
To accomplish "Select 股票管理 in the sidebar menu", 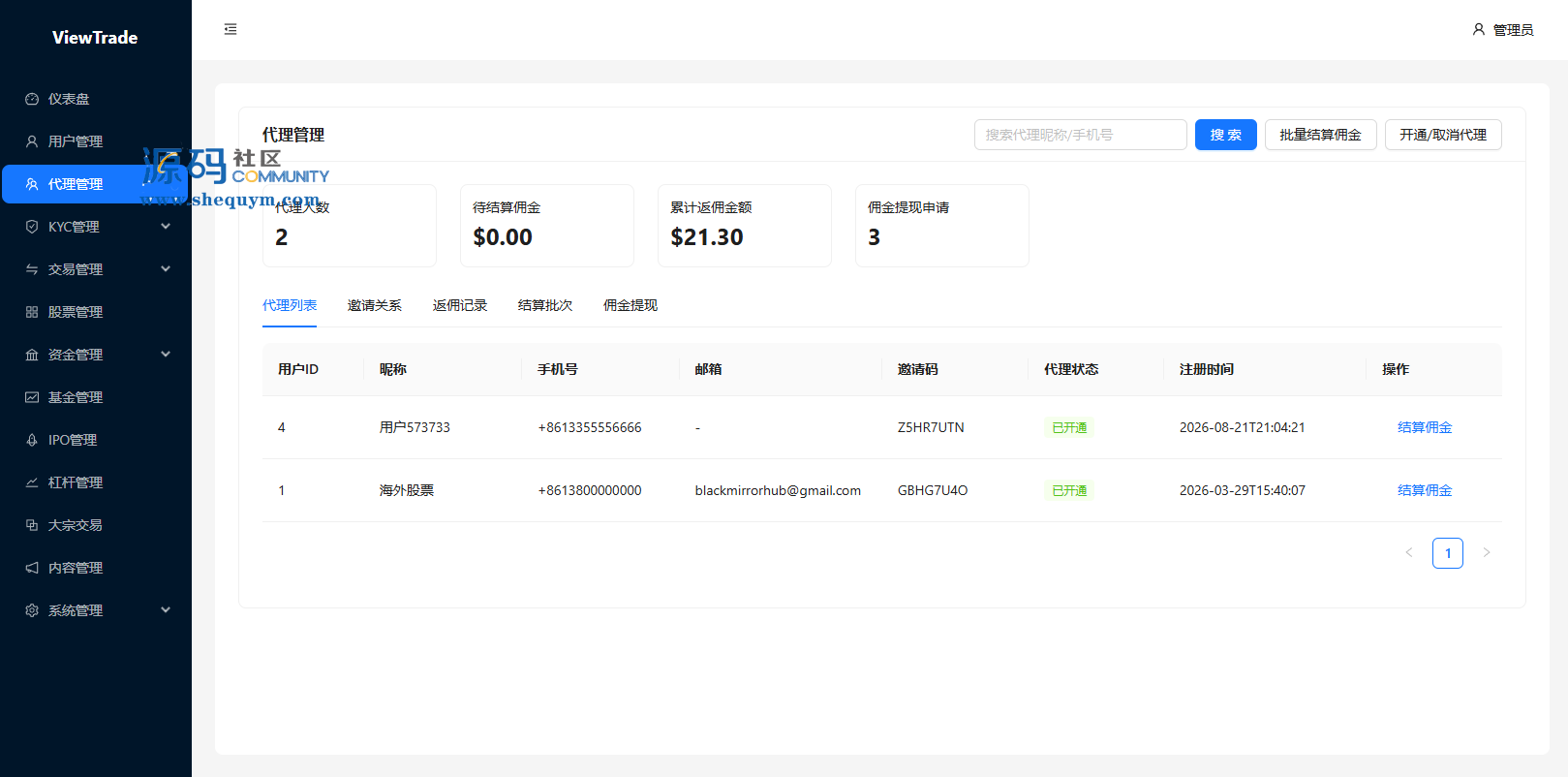I will pos(95,312).
